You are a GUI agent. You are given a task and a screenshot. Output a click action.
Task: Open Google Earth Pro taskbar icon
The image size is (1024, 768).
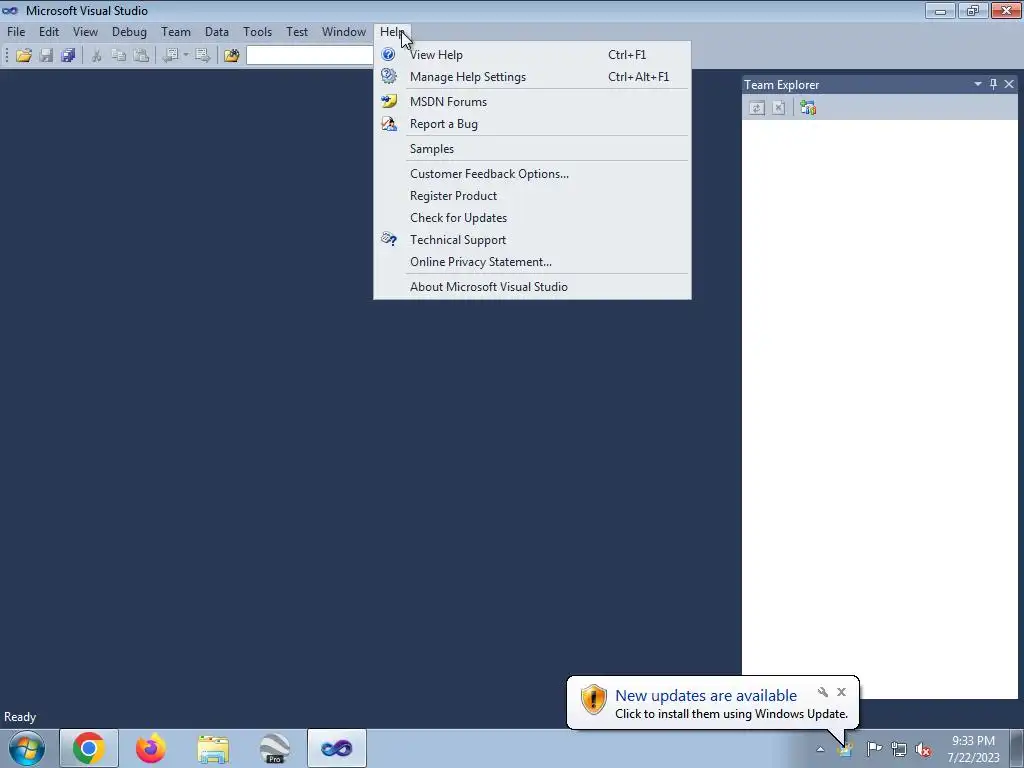click(274, 748)
